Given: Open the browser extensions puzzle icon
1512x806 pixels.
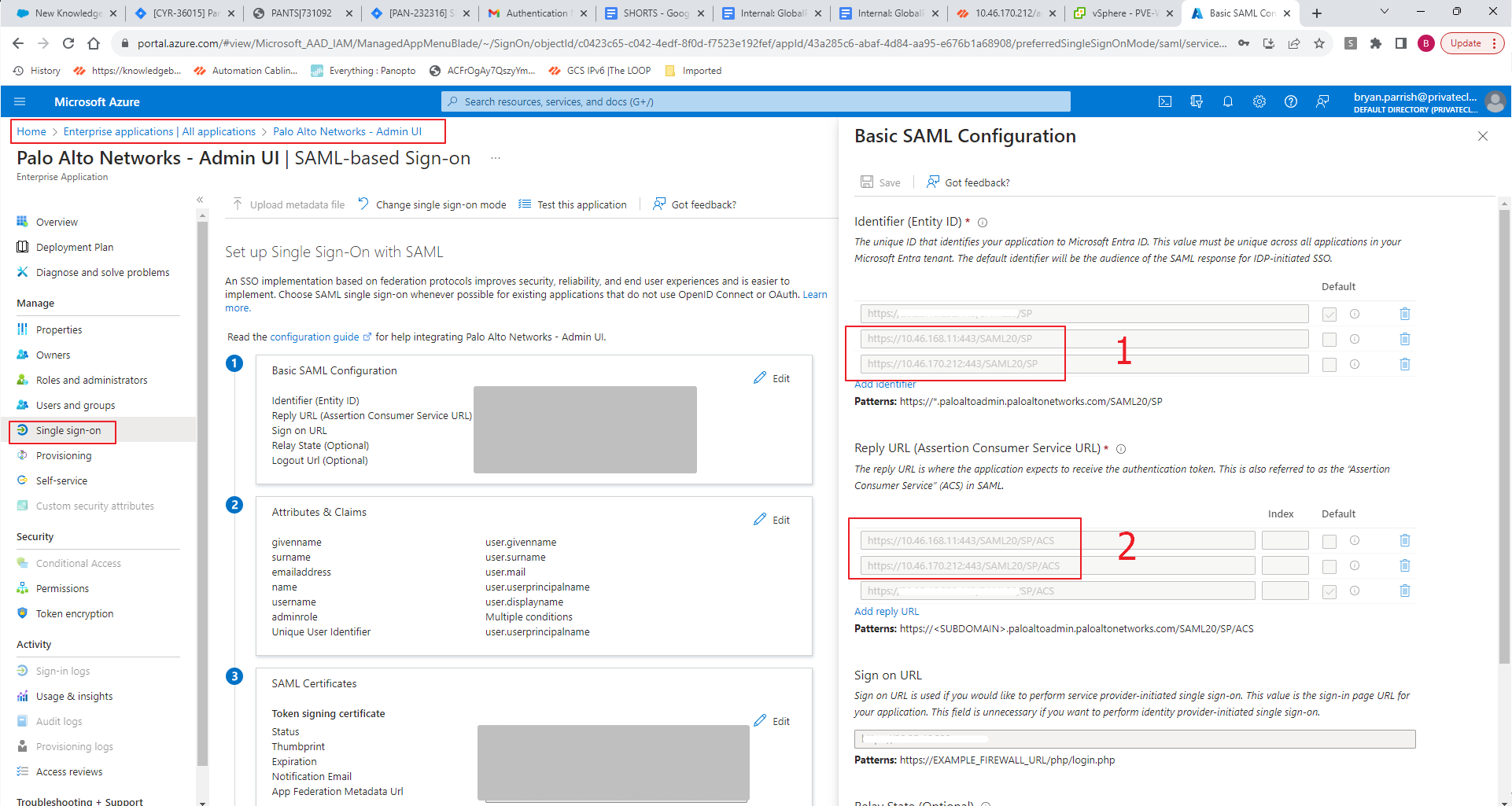Looking at the screenshot, I should tap(1376, 43).
